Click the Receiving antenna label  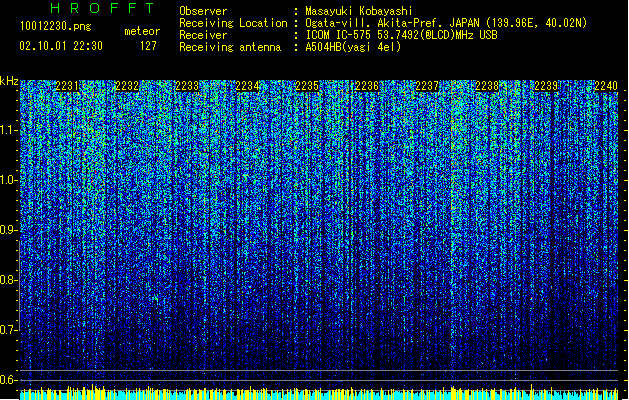click(230, 47)
